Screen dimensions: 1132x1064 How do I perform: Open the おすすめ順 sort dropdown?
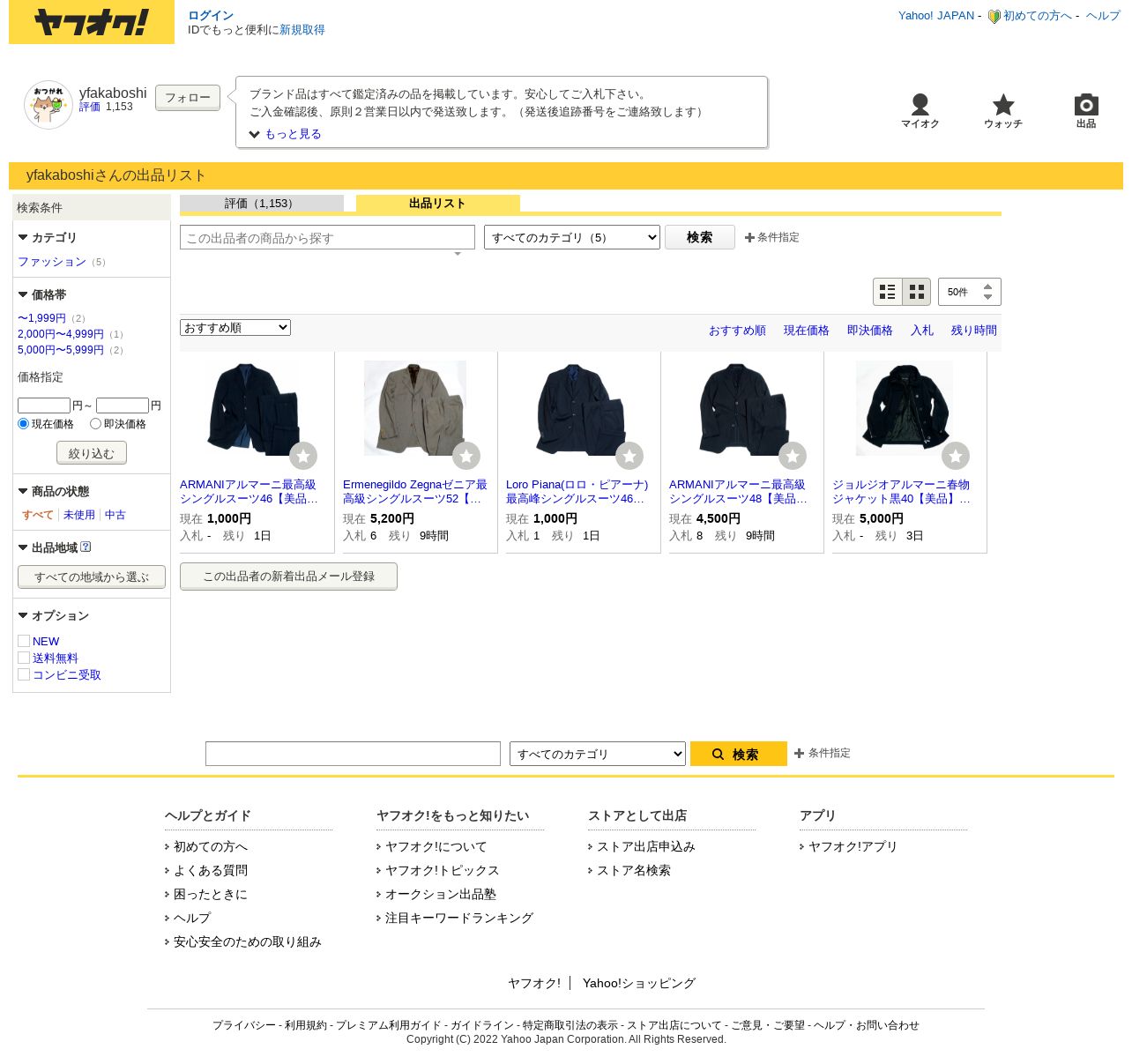point(235,328)
